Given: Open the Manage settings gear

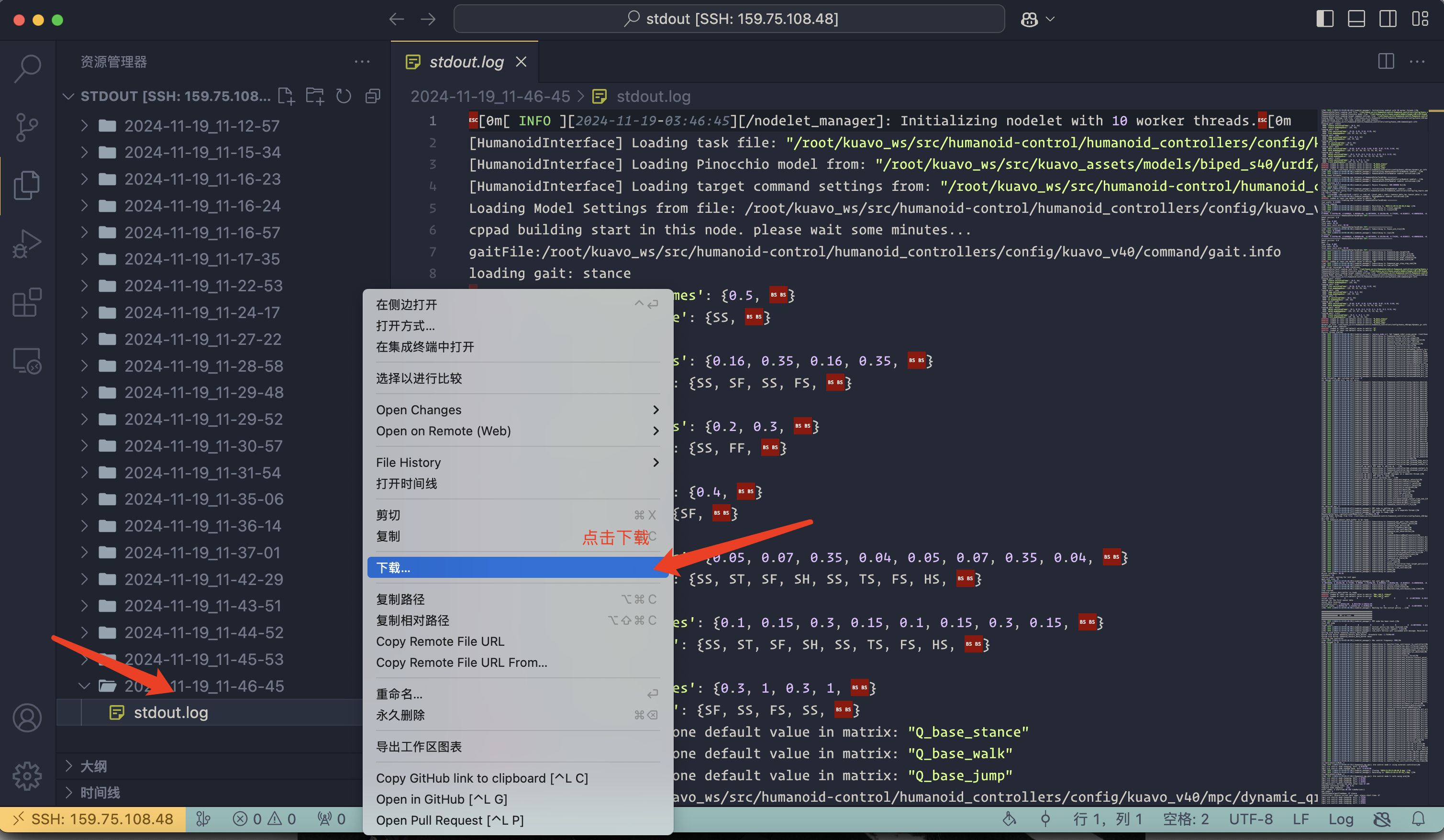Looking at the screenshot, I should [x=27, y=776].
